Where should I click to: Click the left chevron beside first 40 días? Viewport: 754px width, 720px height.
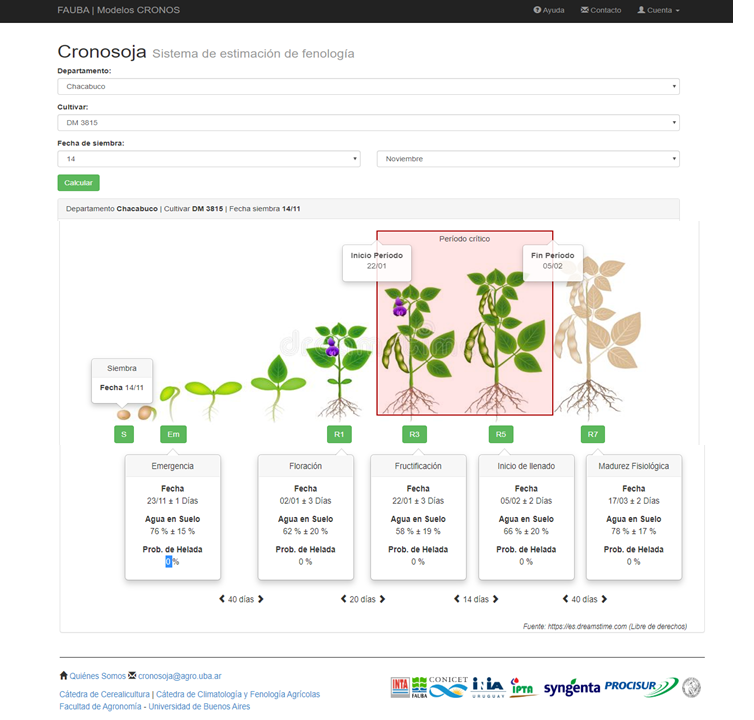click(x=222, y=599)
